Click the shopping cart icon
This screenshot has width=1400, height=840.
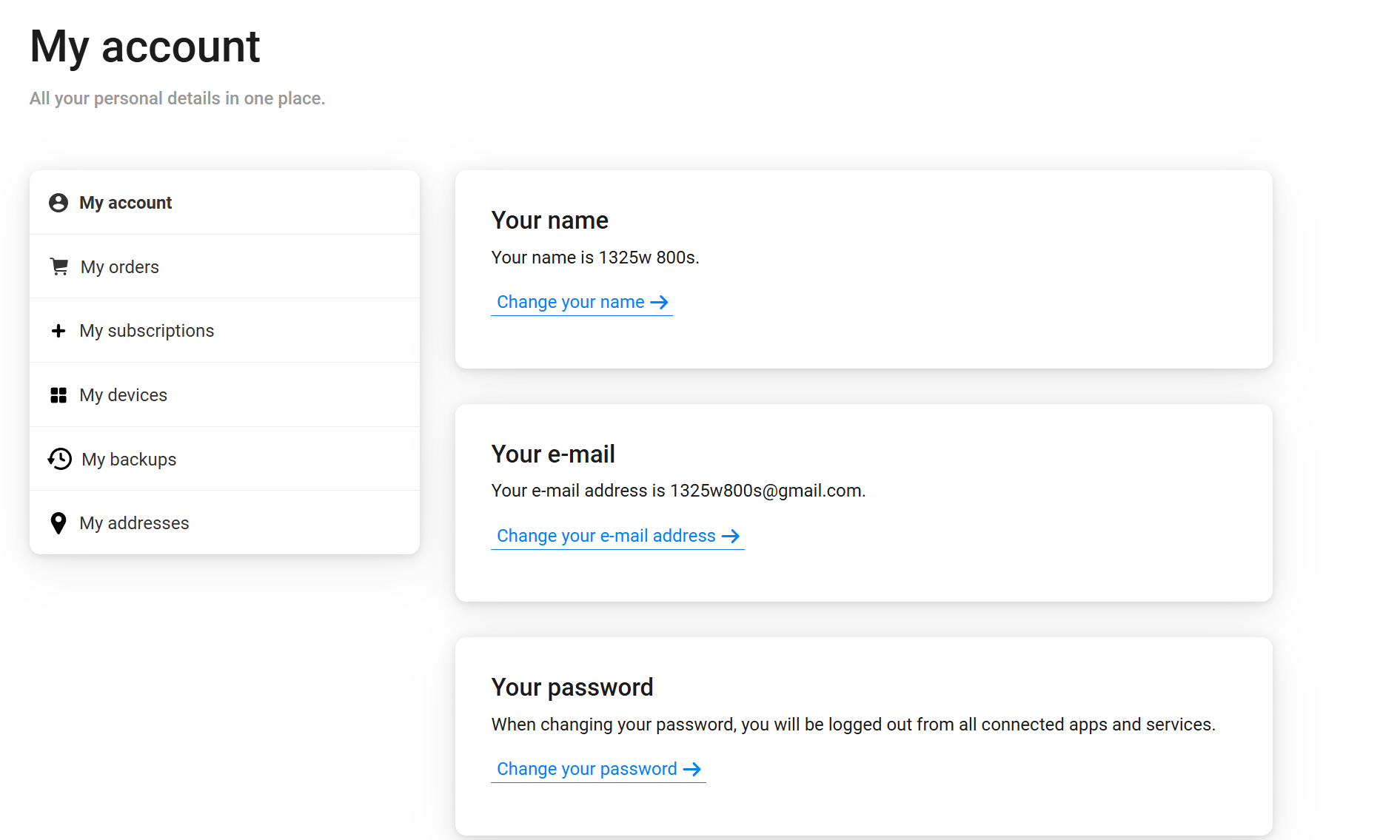pyautogui.click(x=59, y=266)
